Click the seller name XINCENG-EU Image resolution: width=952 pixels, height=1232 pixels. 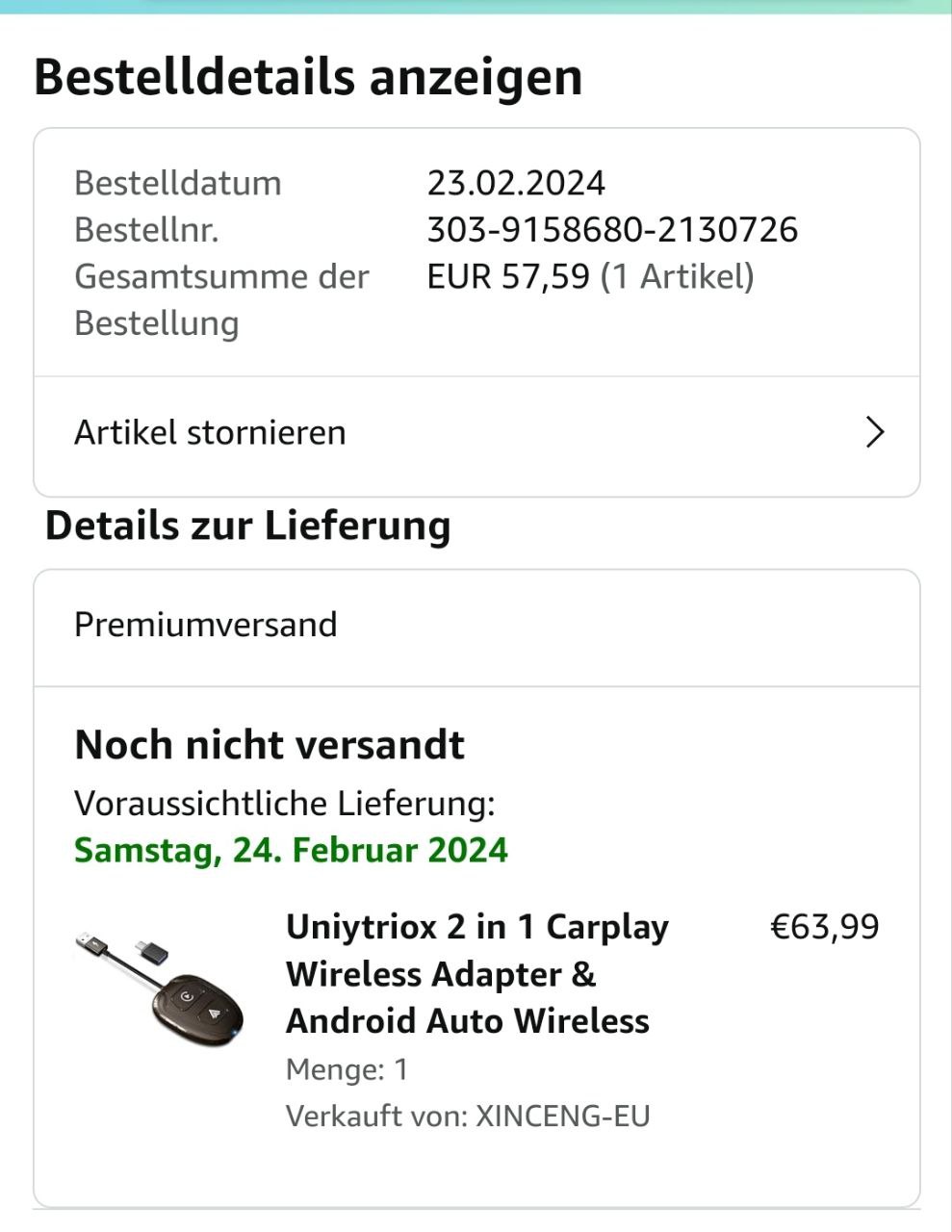(x=563, y=1116)
